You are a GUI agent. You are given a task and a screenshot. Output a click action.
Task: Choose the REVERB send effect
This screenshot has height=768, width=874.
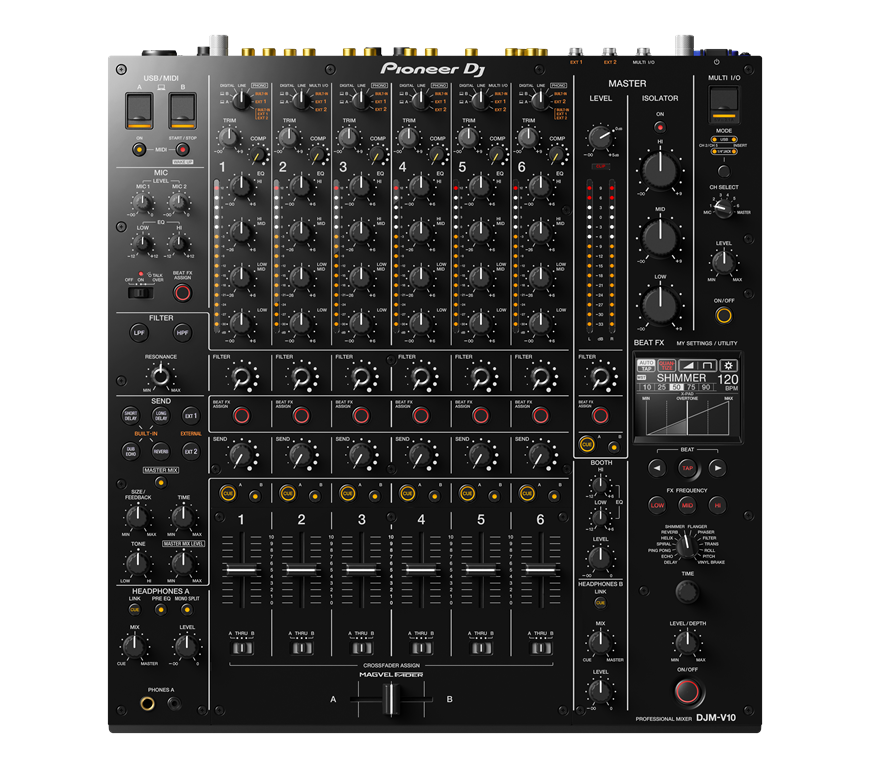coord(161,451)
